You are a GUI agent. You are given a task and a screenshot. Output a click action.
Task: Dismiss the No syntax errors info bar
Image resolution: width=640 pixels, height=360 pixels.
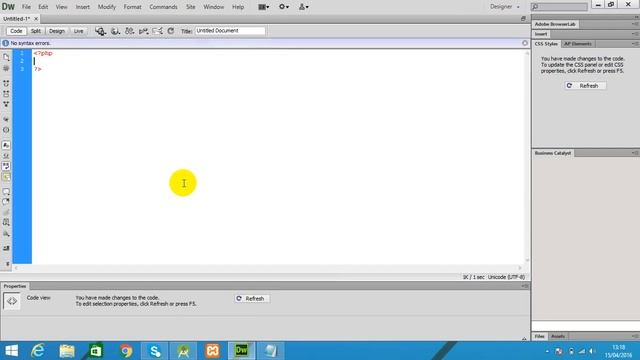[525, 43]
